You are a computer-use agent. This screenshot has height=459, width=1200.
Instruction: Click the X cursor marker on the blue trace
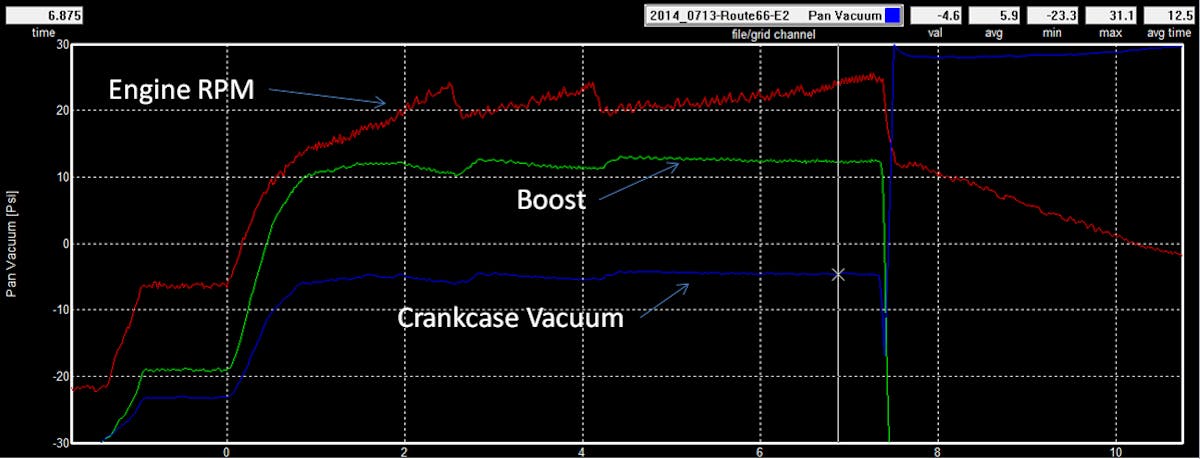pos(838,274)
